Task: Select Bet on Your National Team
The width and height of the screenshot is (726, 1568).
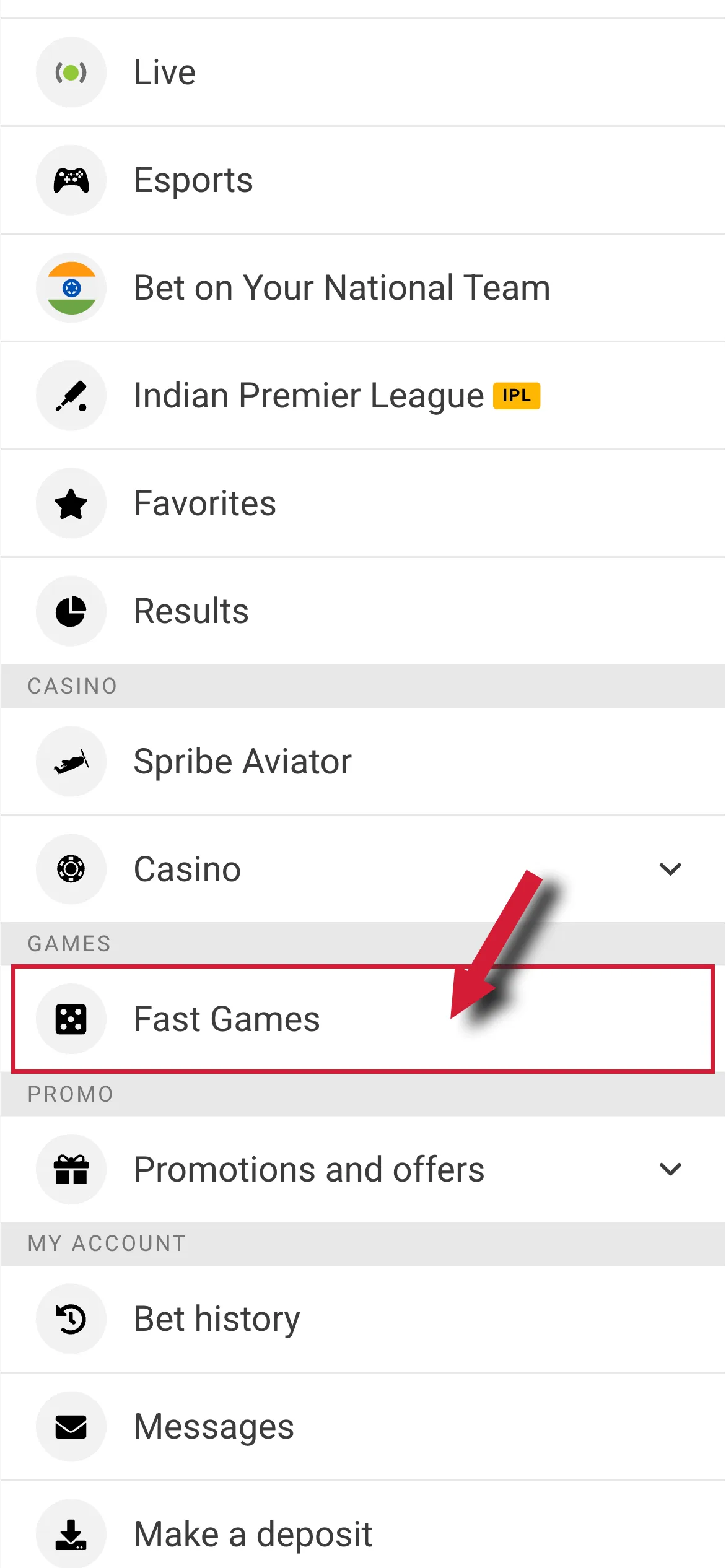Action: tap(341, 287)
